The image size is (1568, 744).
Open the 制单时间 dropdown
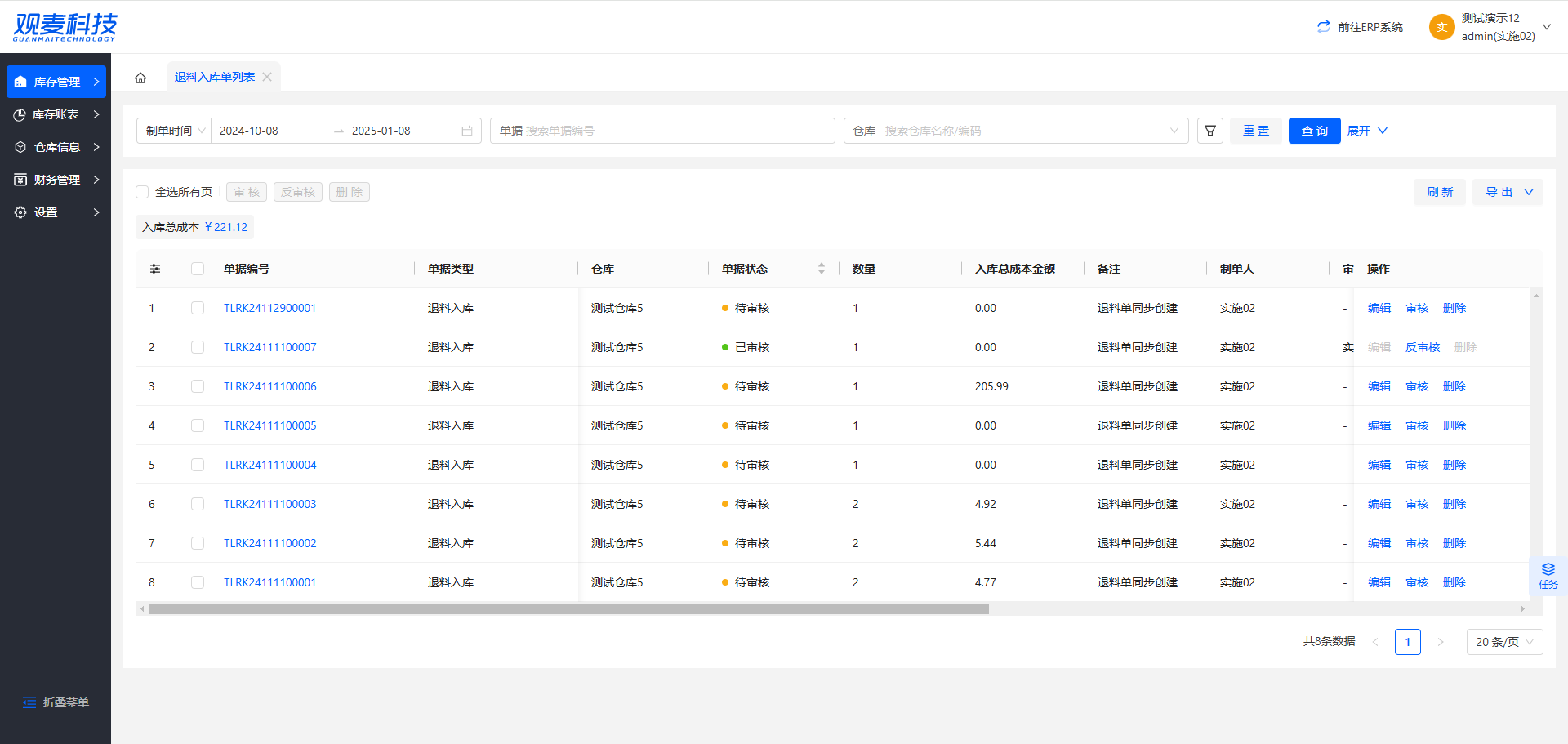click(175, 131)
